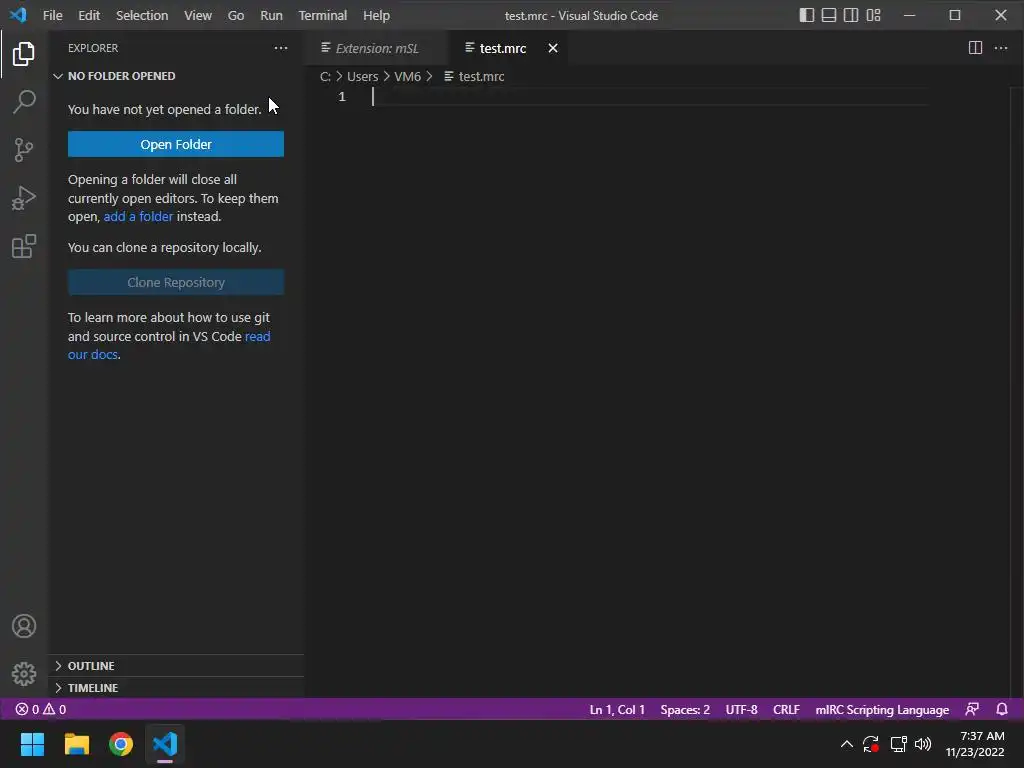This screenshot has height=768, width=1024.
Task: Open the Terminal menu
Action: [323, 15]
